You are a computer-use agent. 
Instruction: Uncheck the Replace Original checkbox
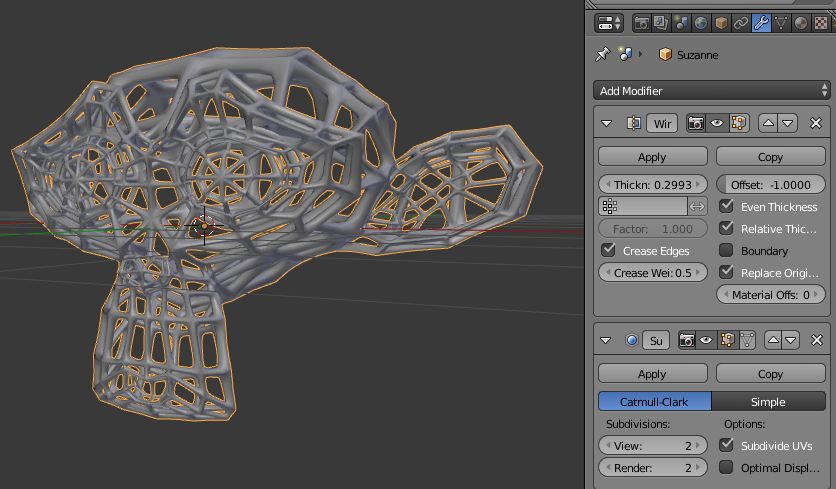click(x=726, y=272)
